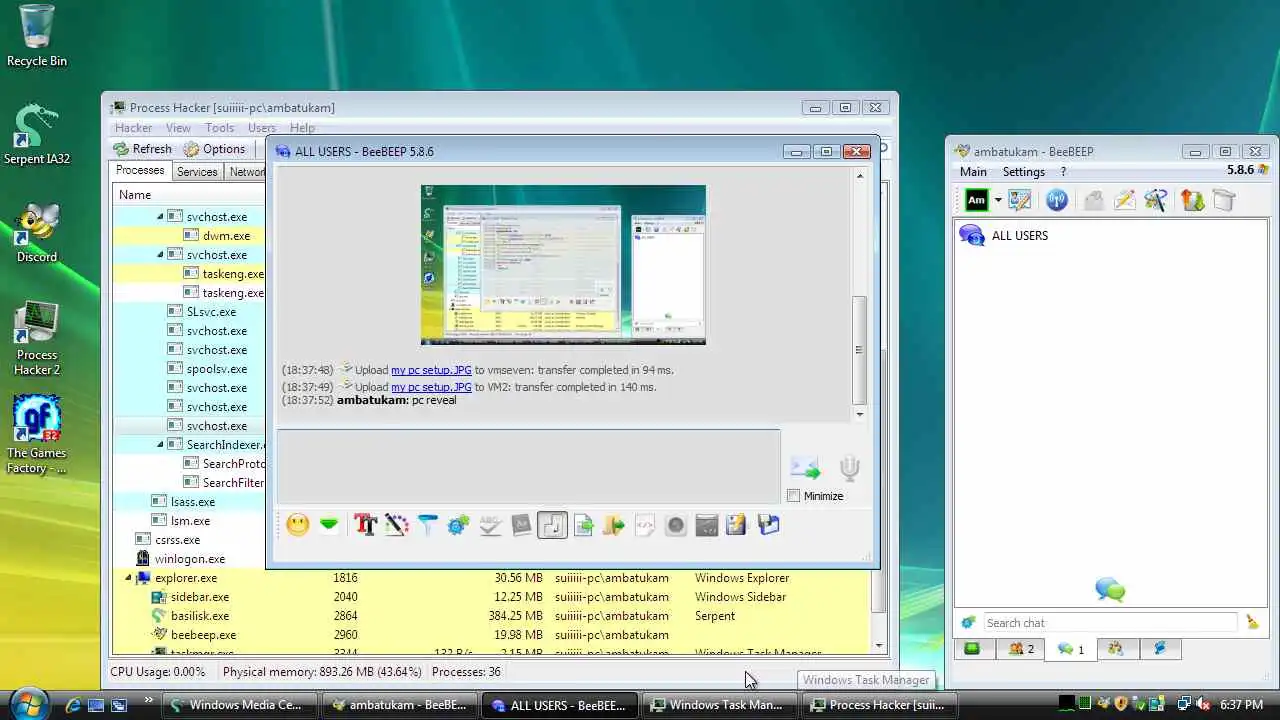Open the Settings menu in BeeBEEP
1280x720 pixels.
(x=1023, y=172)
